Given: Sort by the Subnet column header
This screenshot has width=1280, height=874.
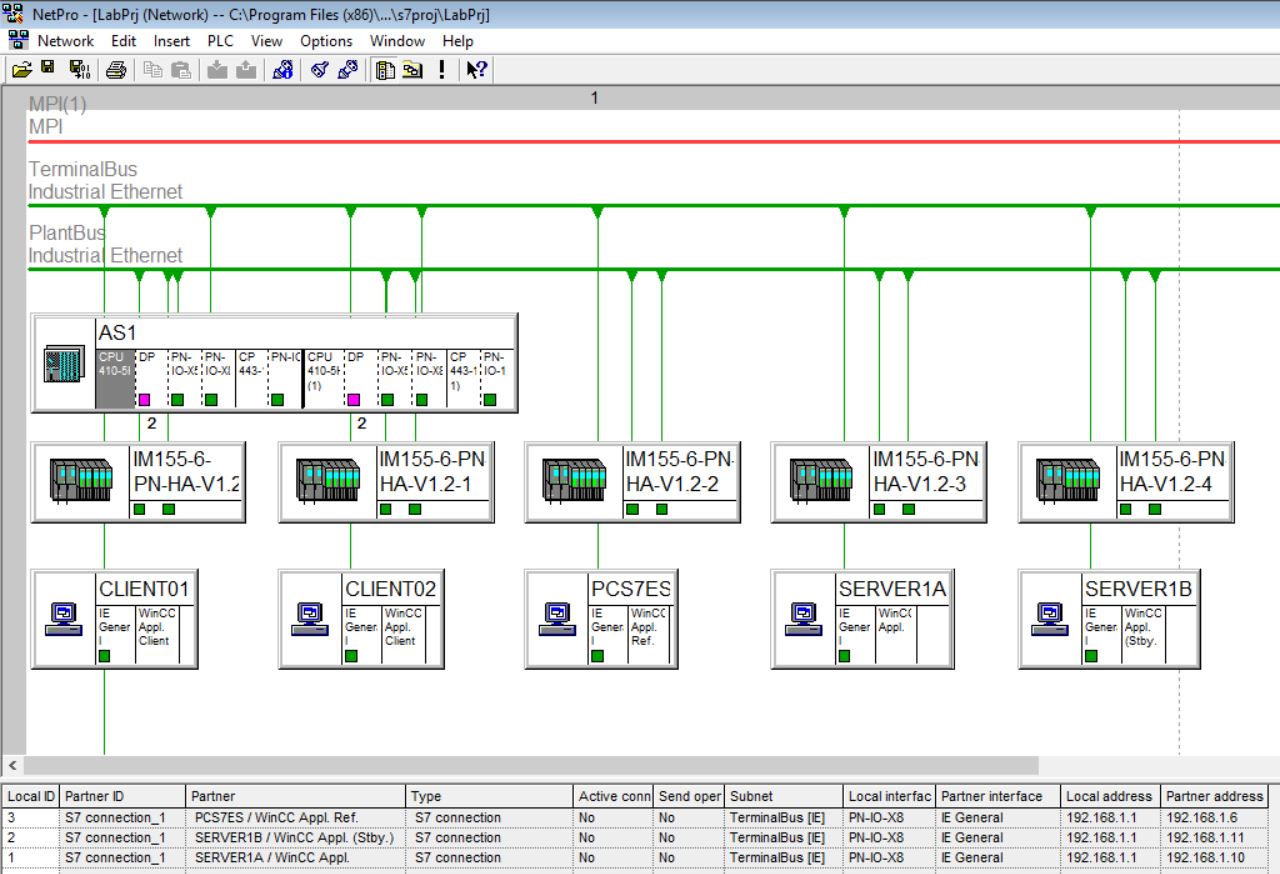Looking at the screenshot, I should (x=784, y=796).
